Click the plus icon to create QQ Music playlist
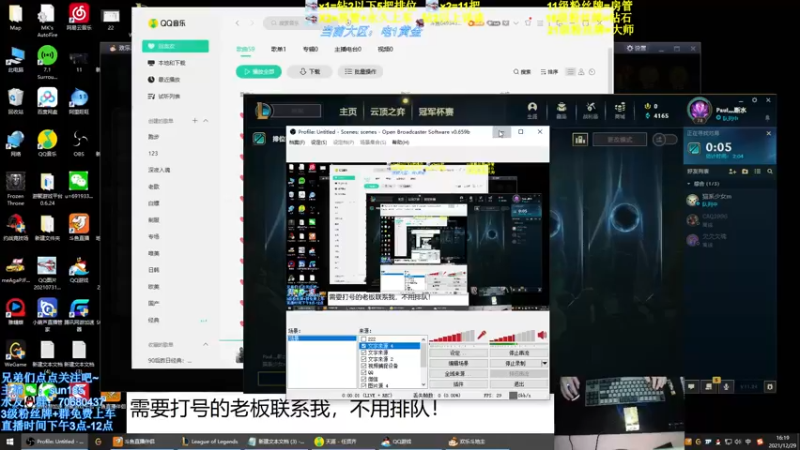 pyautogui.click(x=194, y=121)
